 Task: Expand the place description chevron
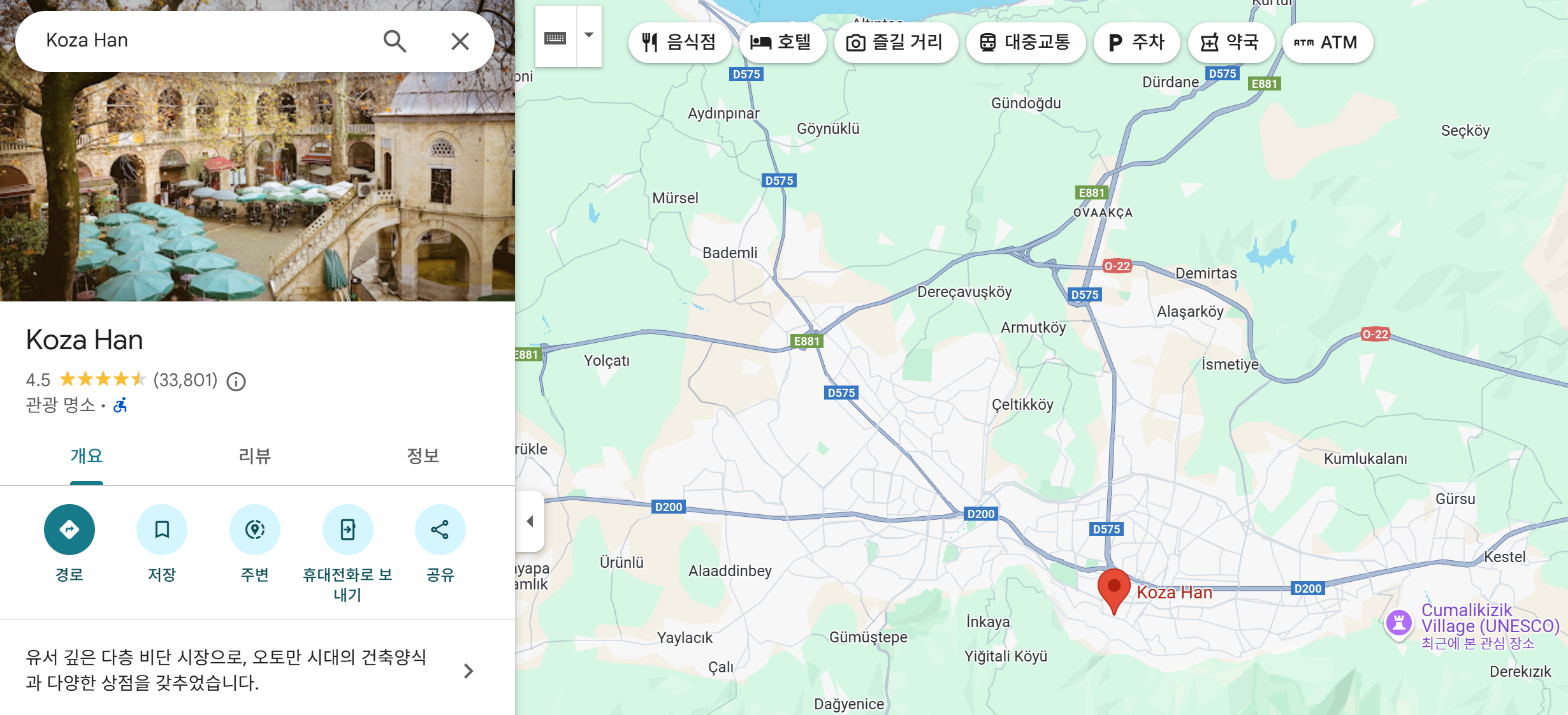(468, 670)
